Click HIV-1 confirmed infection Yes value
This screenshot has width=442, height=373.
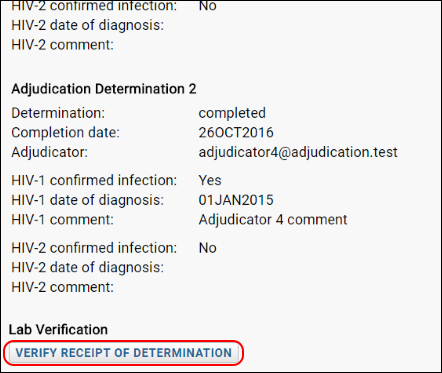pyautogui.click(x=210, y=180)
